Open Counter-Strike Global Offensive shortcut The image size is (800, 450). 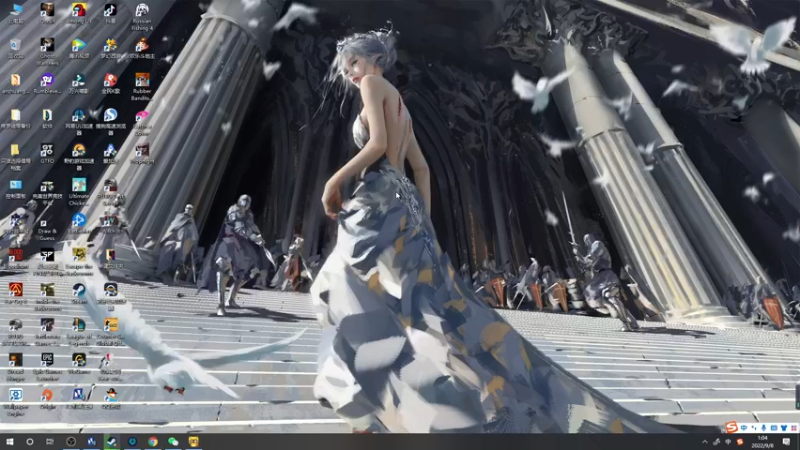[110, 324]
